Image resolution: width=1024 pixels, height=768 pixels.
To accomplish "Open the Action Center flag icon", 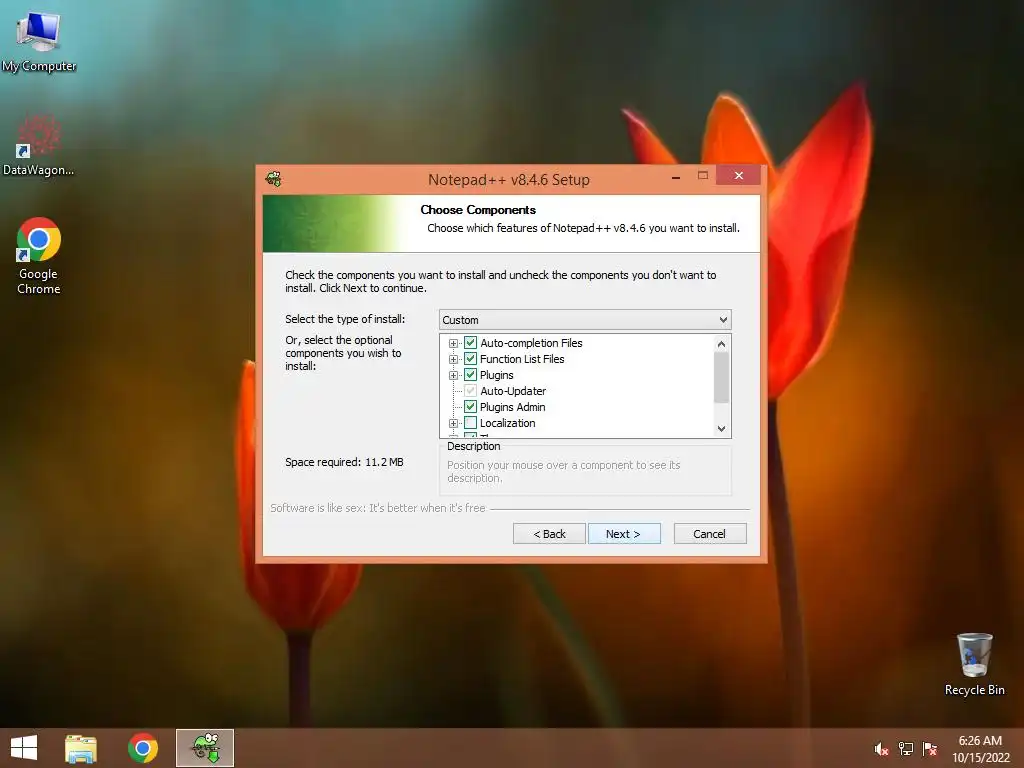I will pyautogui.click(x=930, y=749).
